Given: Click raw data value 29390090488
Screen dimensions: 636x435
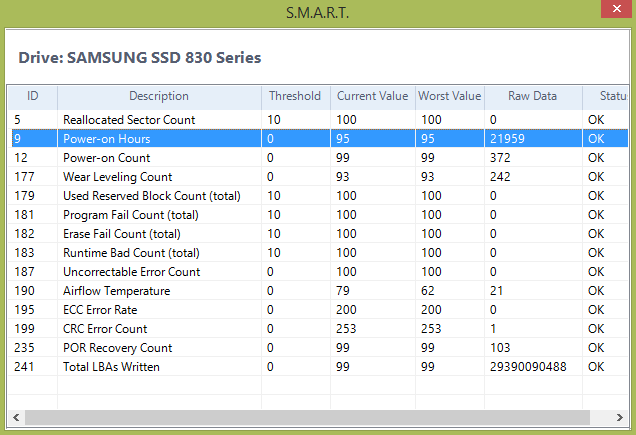Looking at the screenshot, I should [x=528, y=367].
